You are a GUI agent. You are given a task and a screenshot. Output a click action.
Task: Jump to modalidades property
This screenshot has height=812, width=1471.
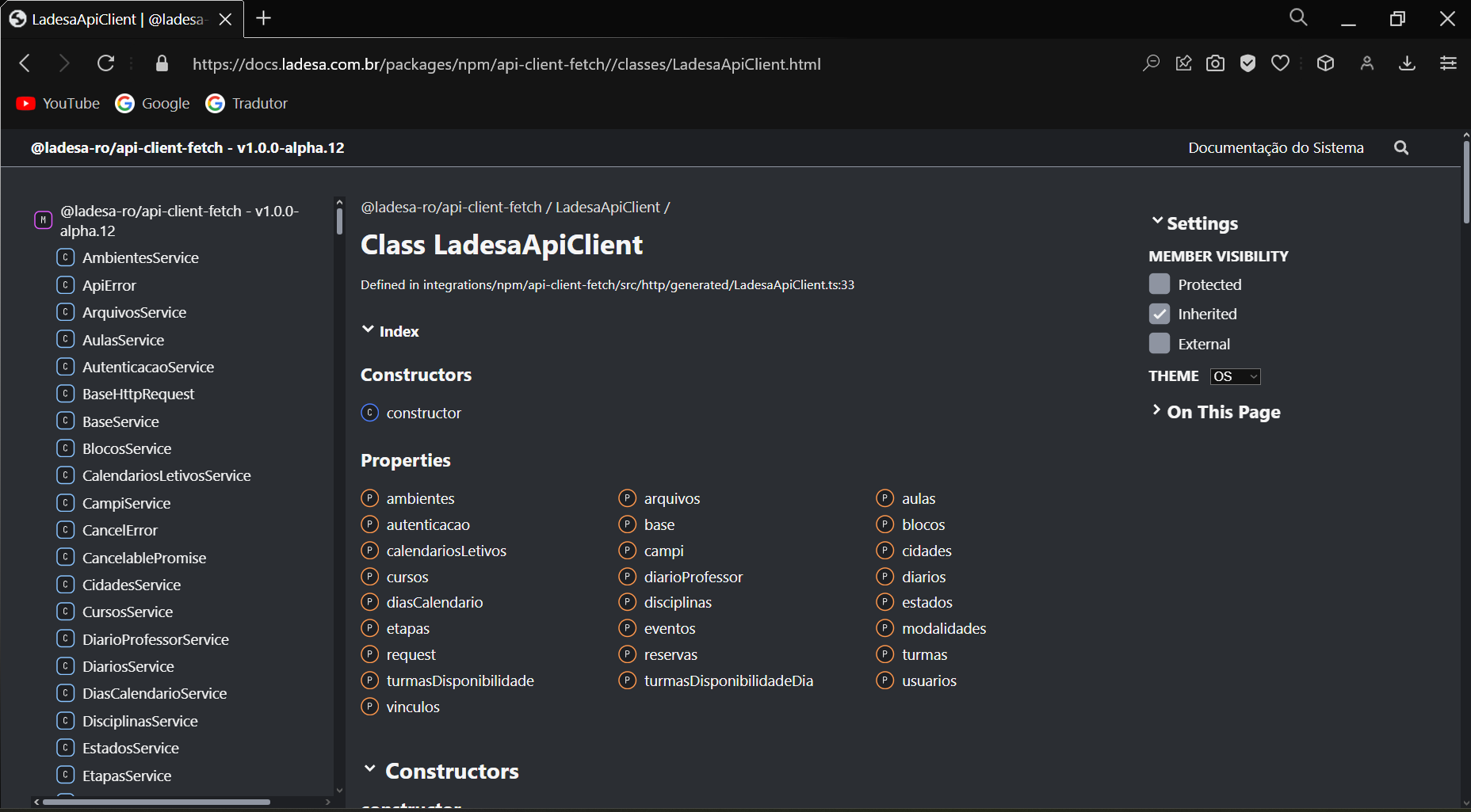click(x=932, y=628)
